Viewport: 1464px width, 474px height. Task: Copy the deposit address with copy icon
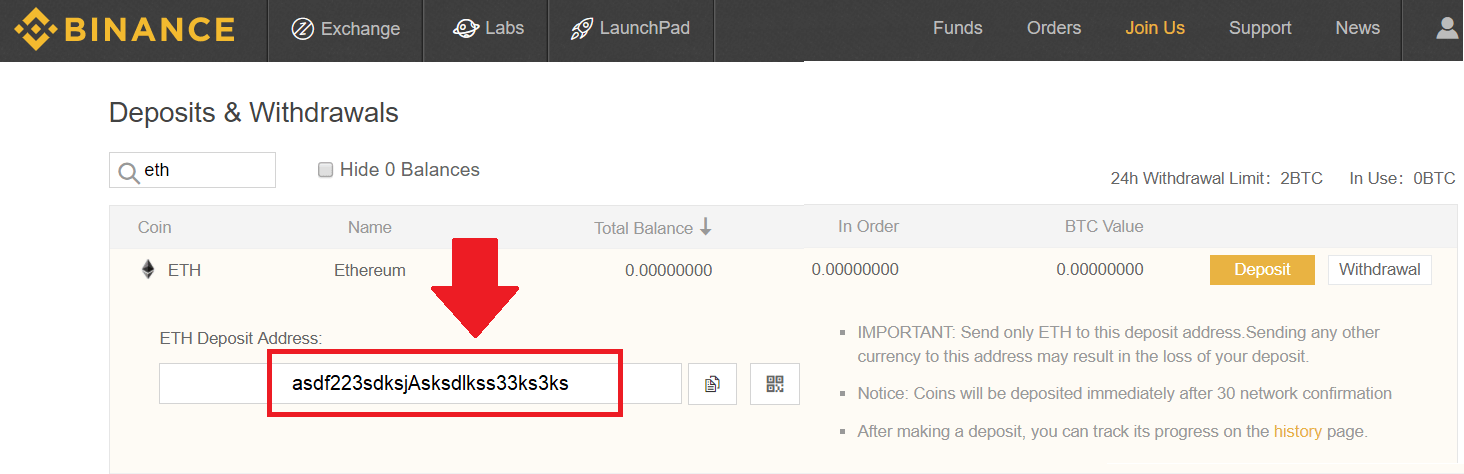712,383
